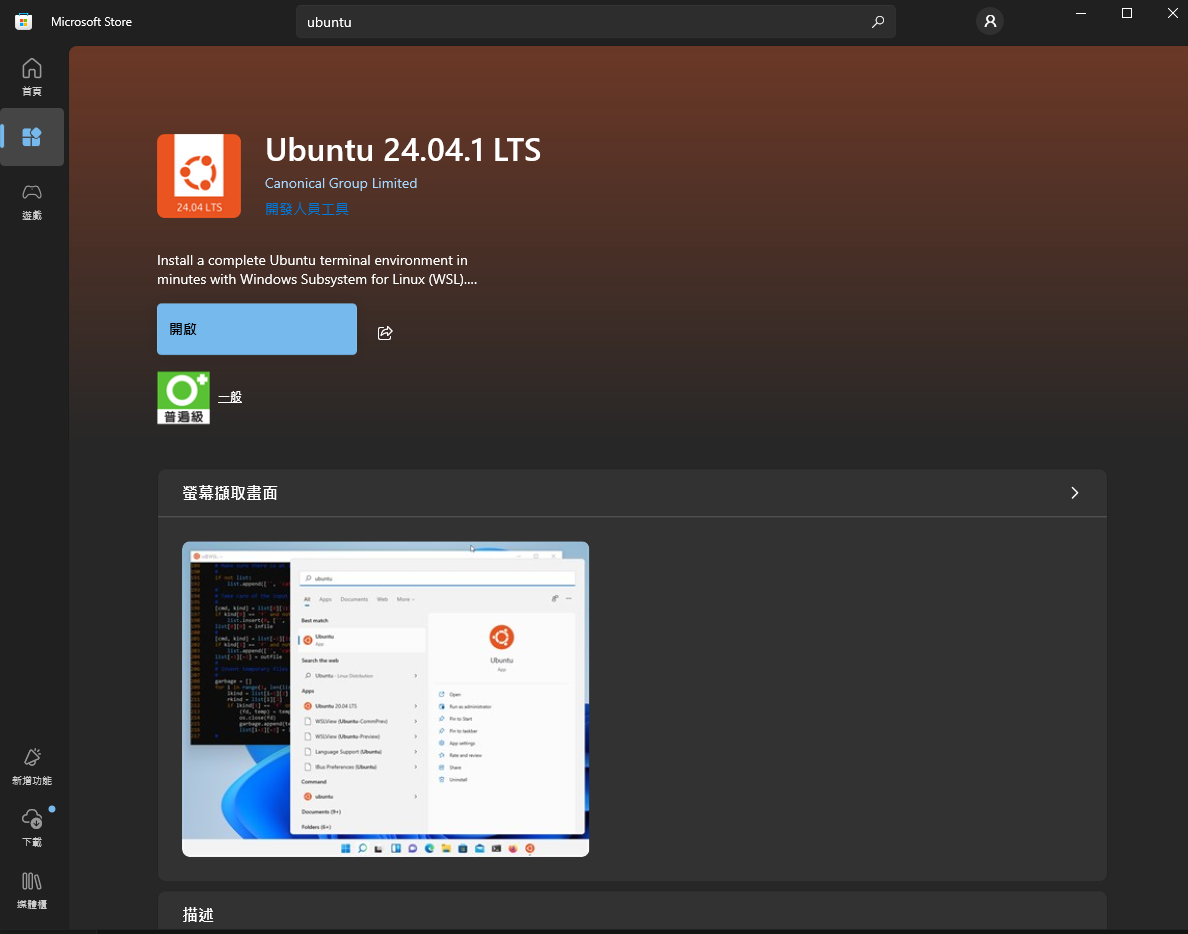Open Downloads (下載) in sidebar

32,827
